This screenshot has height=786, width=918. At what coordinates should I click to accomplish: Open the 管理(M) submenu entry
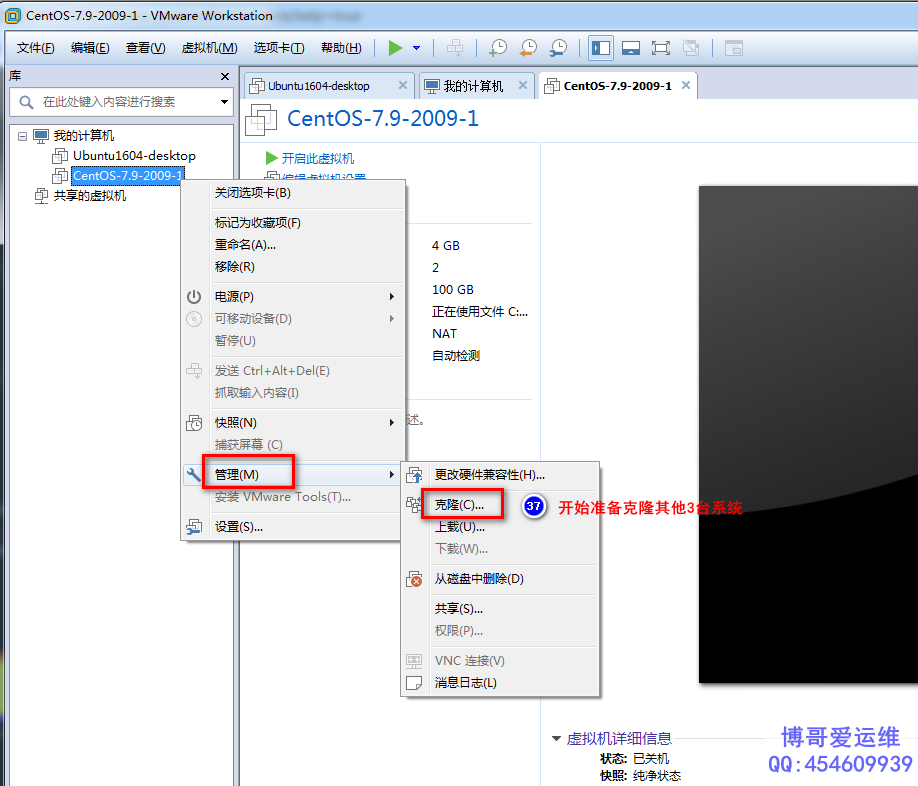(x=293, y=475)
